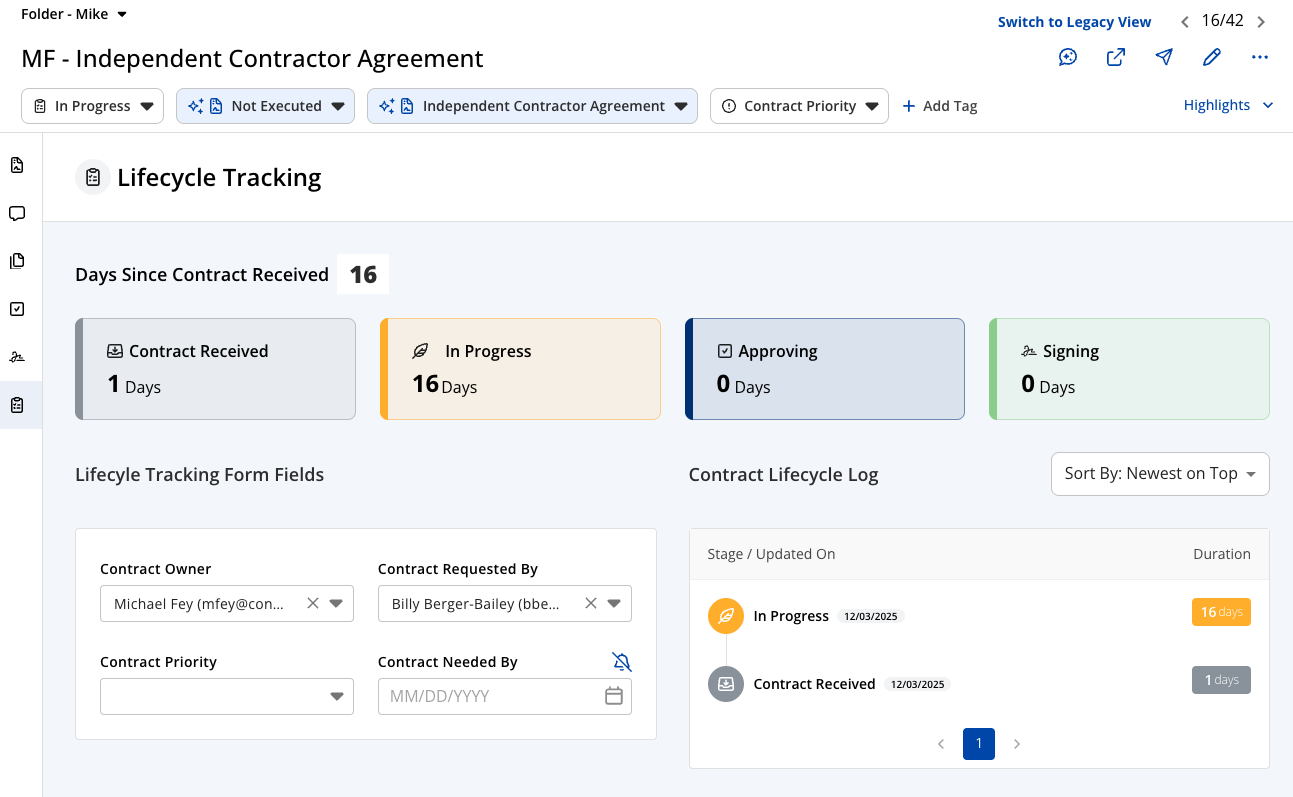Image resolution: width=1293 pixels, height=797 pixels.
Task: Click the Duration column header
Action: [x=1222, y=554]
